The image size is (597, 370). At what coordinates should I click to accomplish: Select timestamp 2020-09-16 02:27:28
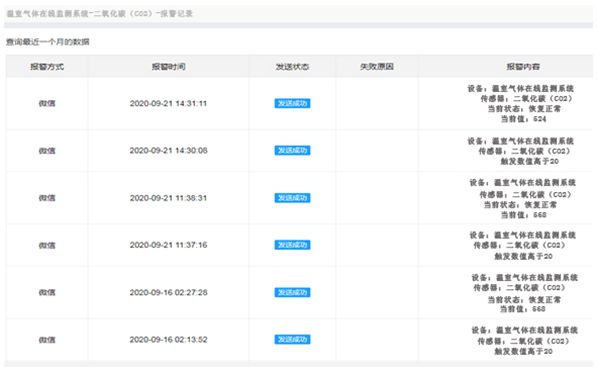tap(168, 292)
